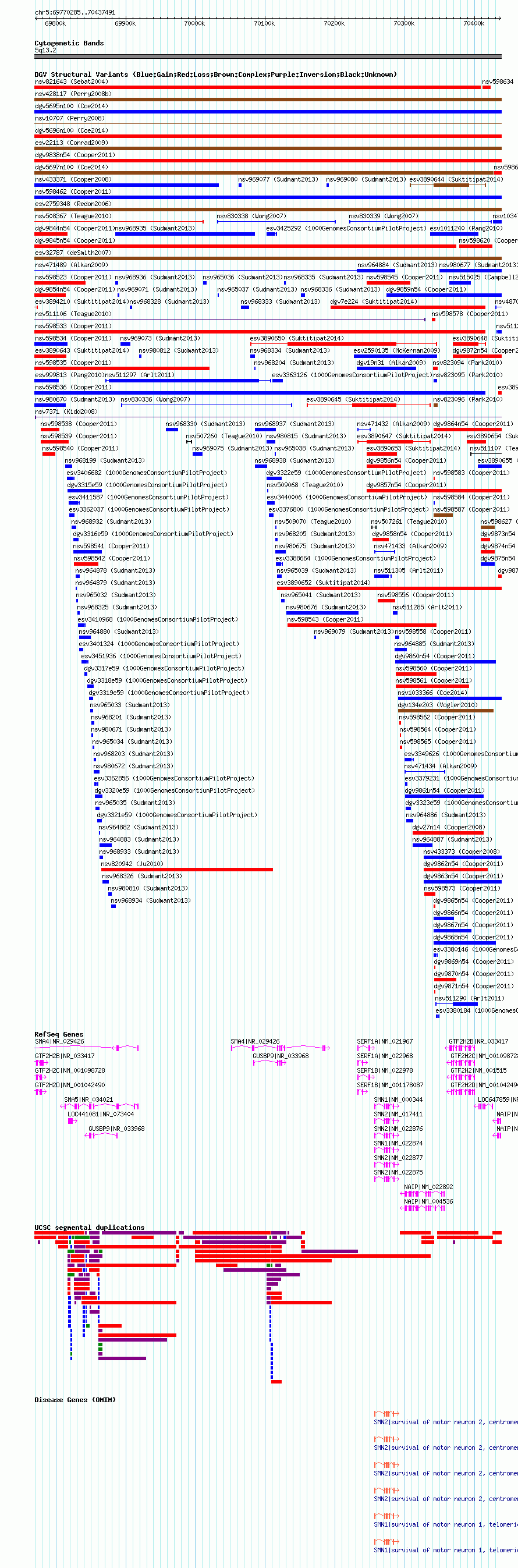Select the 70100k scale tick label
This screenshot has width=518, height=1568.
264,24
